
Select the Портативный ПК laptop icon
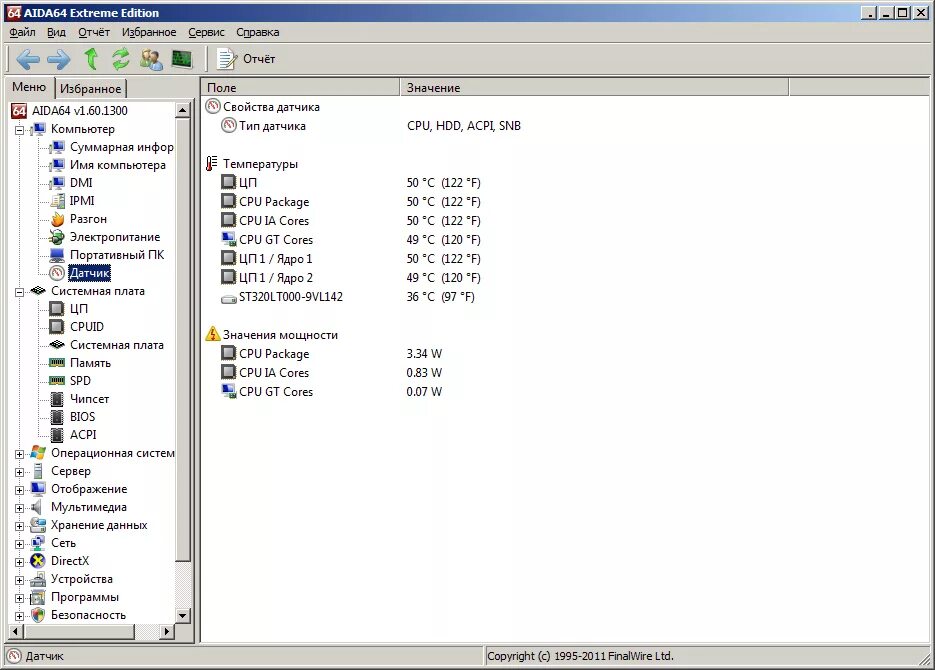click(57, 255)
